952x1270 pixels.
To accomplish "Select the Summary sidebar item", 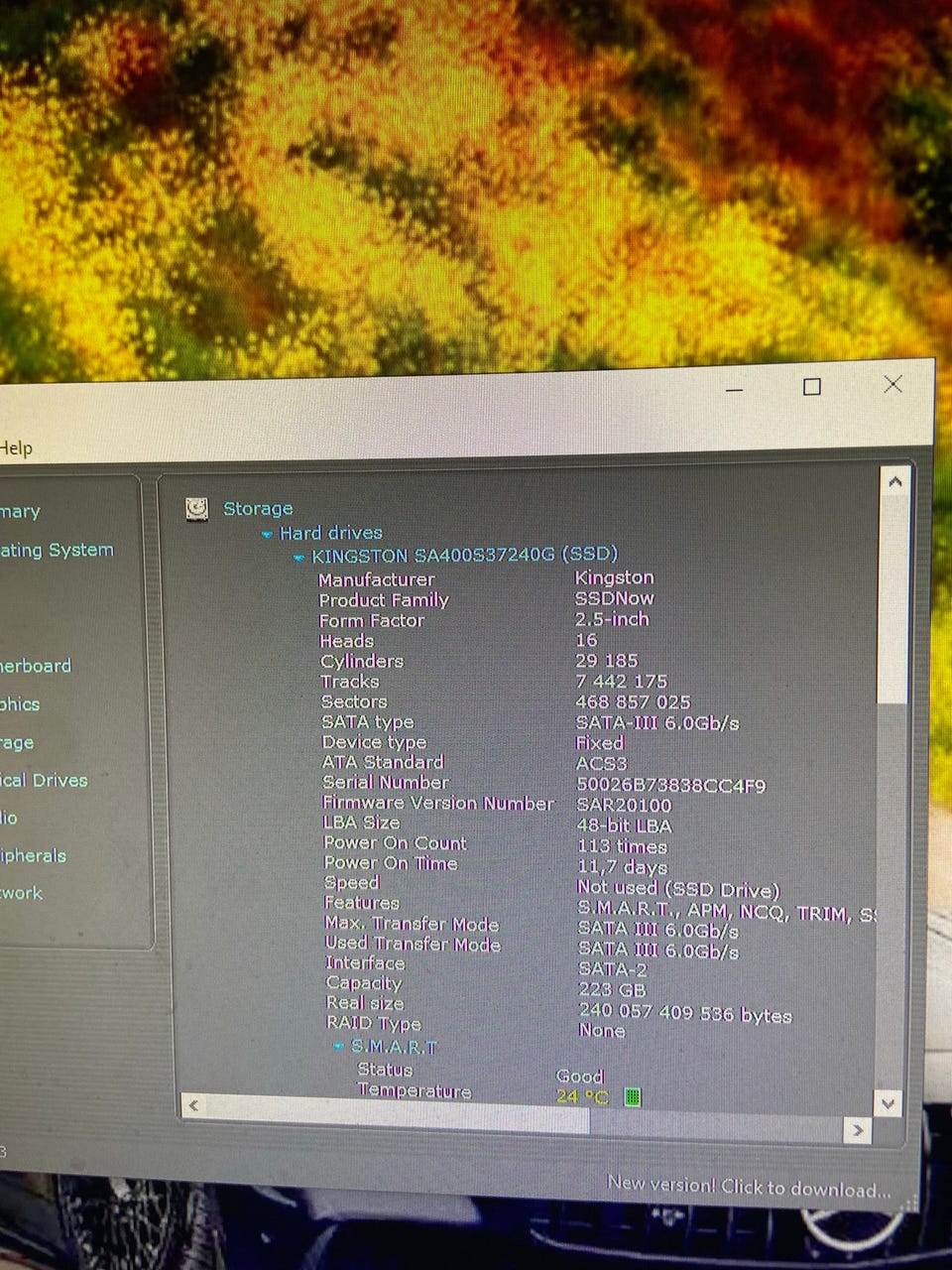I will [x=20, y=512].
